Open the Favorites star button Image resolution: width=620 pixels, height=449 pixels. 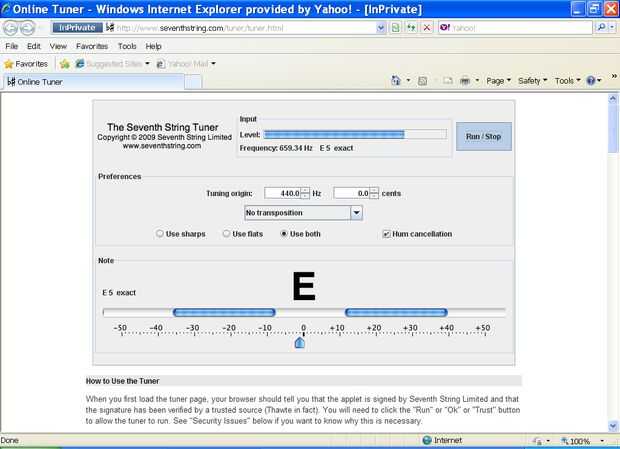coord(26,64)
